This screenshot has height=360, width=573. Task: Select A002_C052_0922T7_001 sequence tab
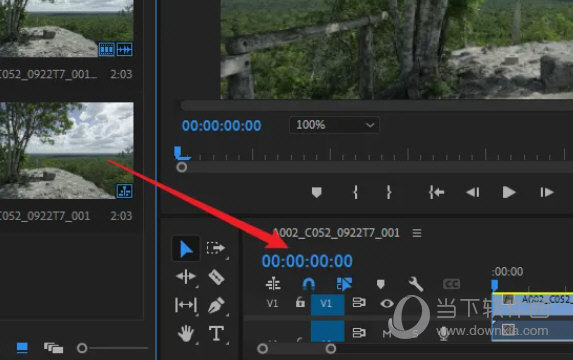point(336,233)
